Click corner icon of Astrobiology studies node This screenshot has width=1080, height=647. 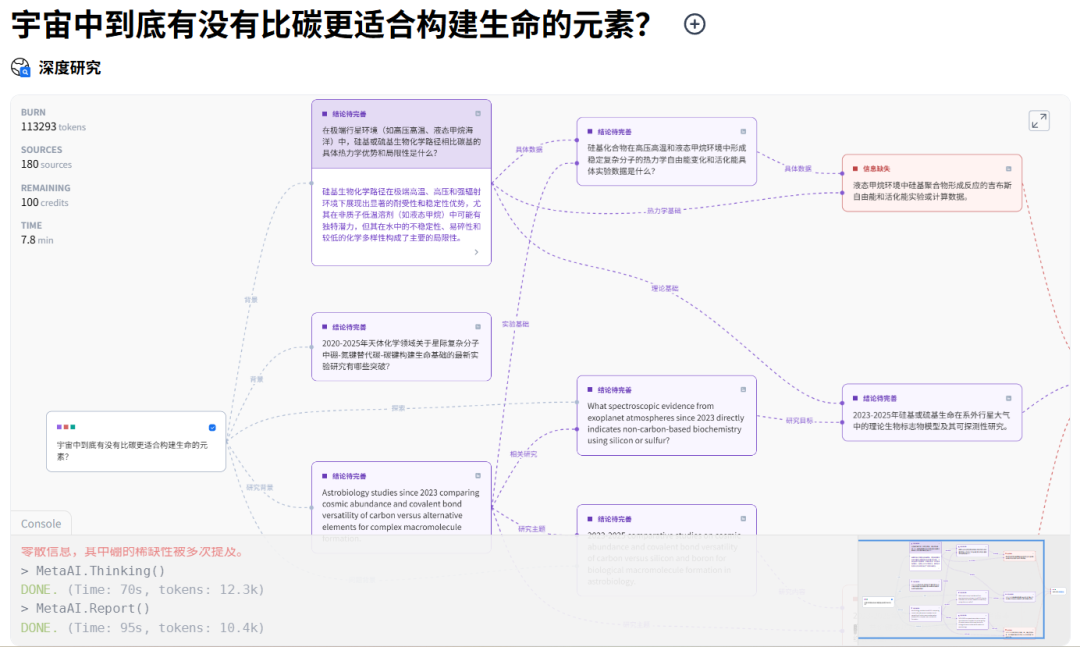(x=478, y=475)
